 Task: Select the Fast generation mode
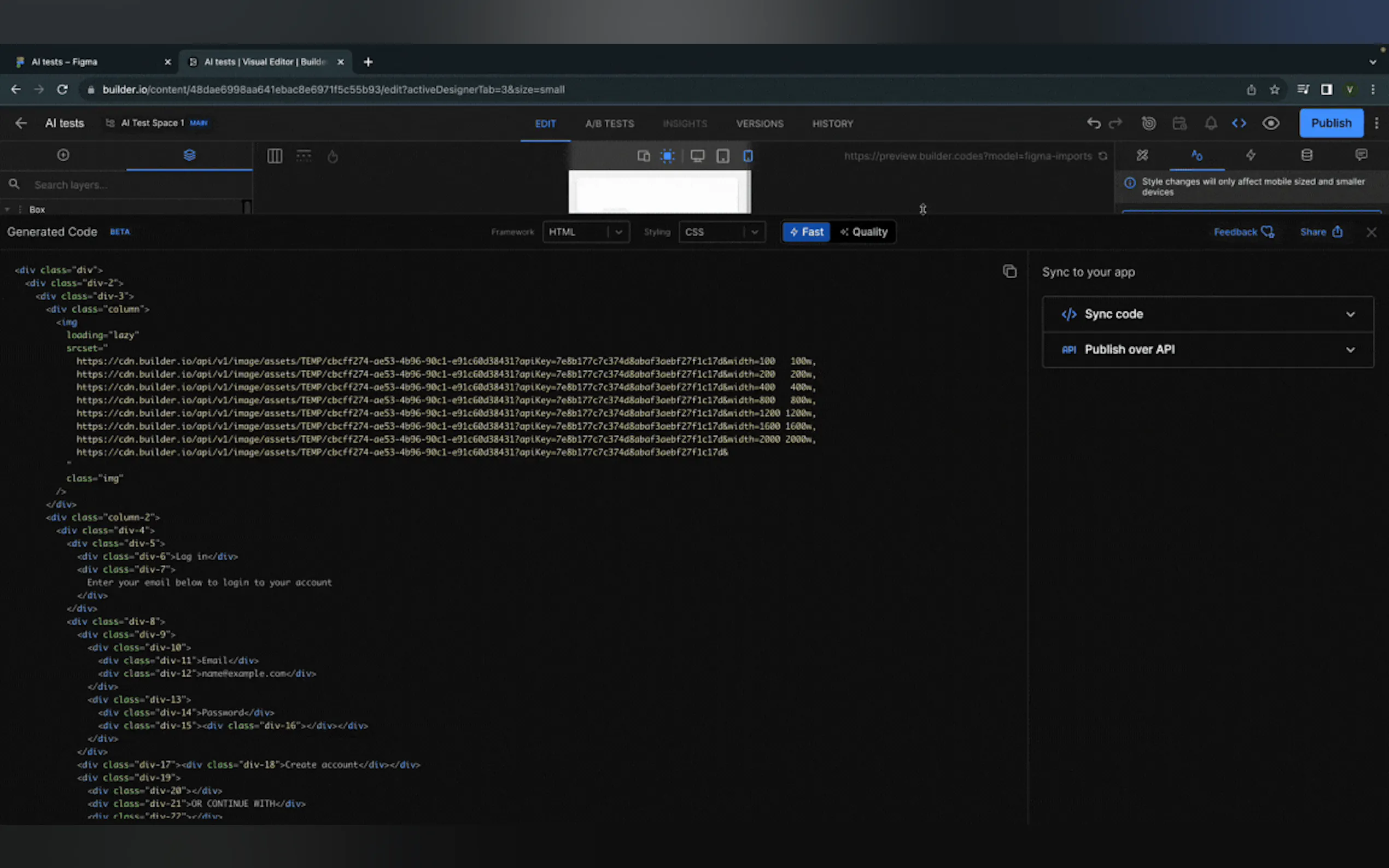click(x=806, y=232)
